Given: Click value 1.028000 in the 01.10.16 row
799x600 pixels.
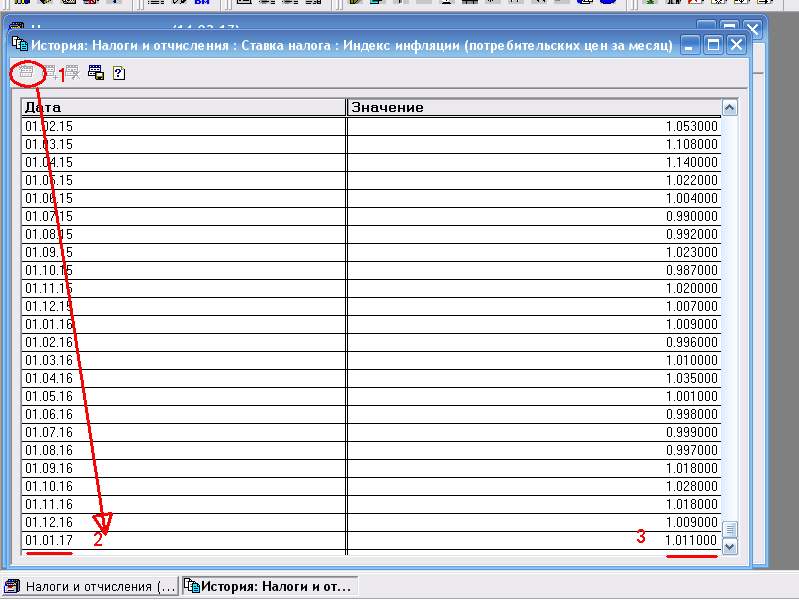Looking at the screenshot, I should 691,486.
